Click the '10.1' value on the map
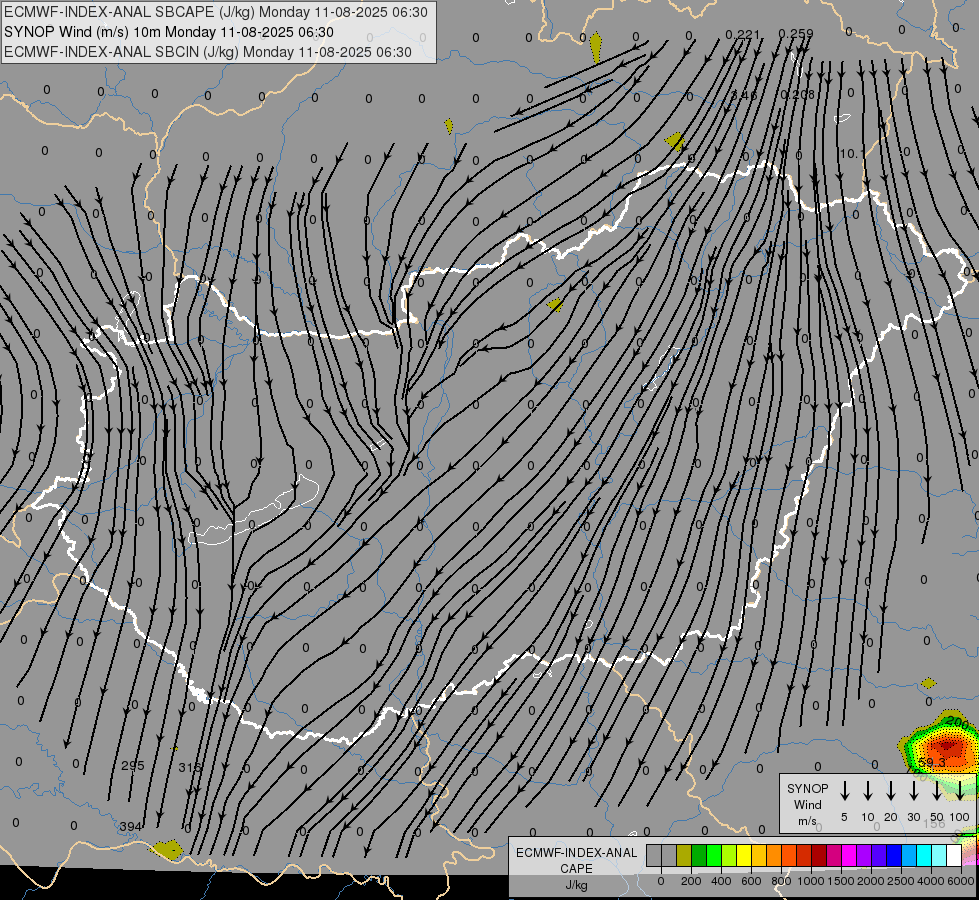979x900 pixels. pyautogui.click(x=850, y=154)
